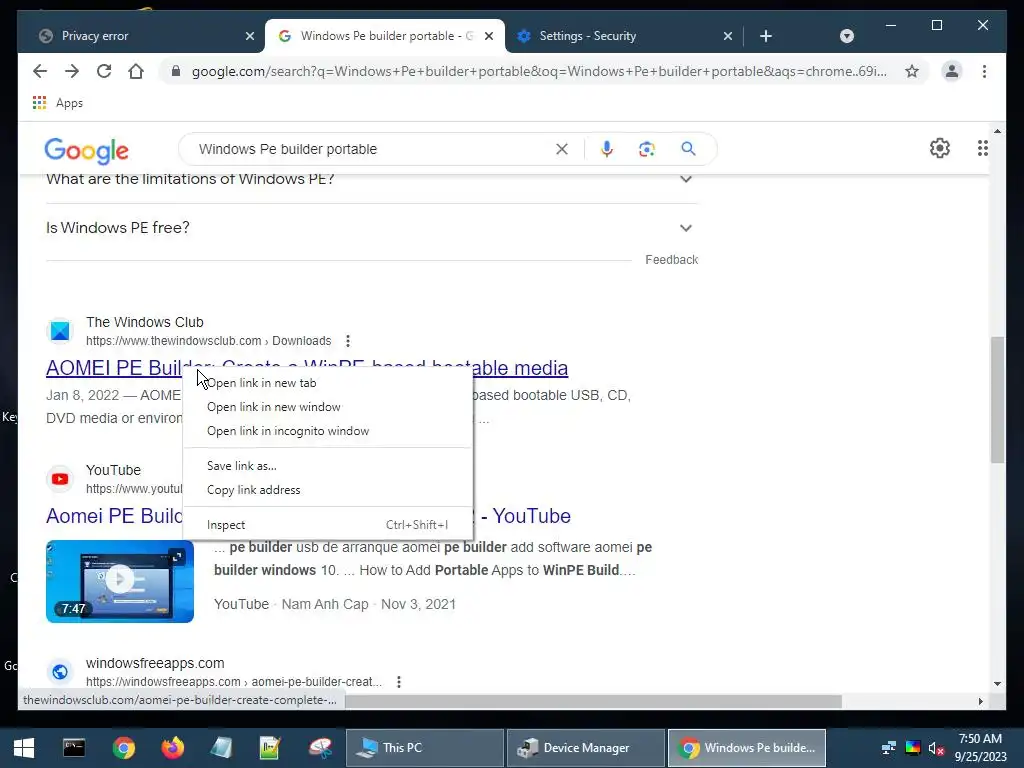1024x768 pixels.
Task: Play the 7:47 YouTube video thumbnail
Action: tap(120, 581)
